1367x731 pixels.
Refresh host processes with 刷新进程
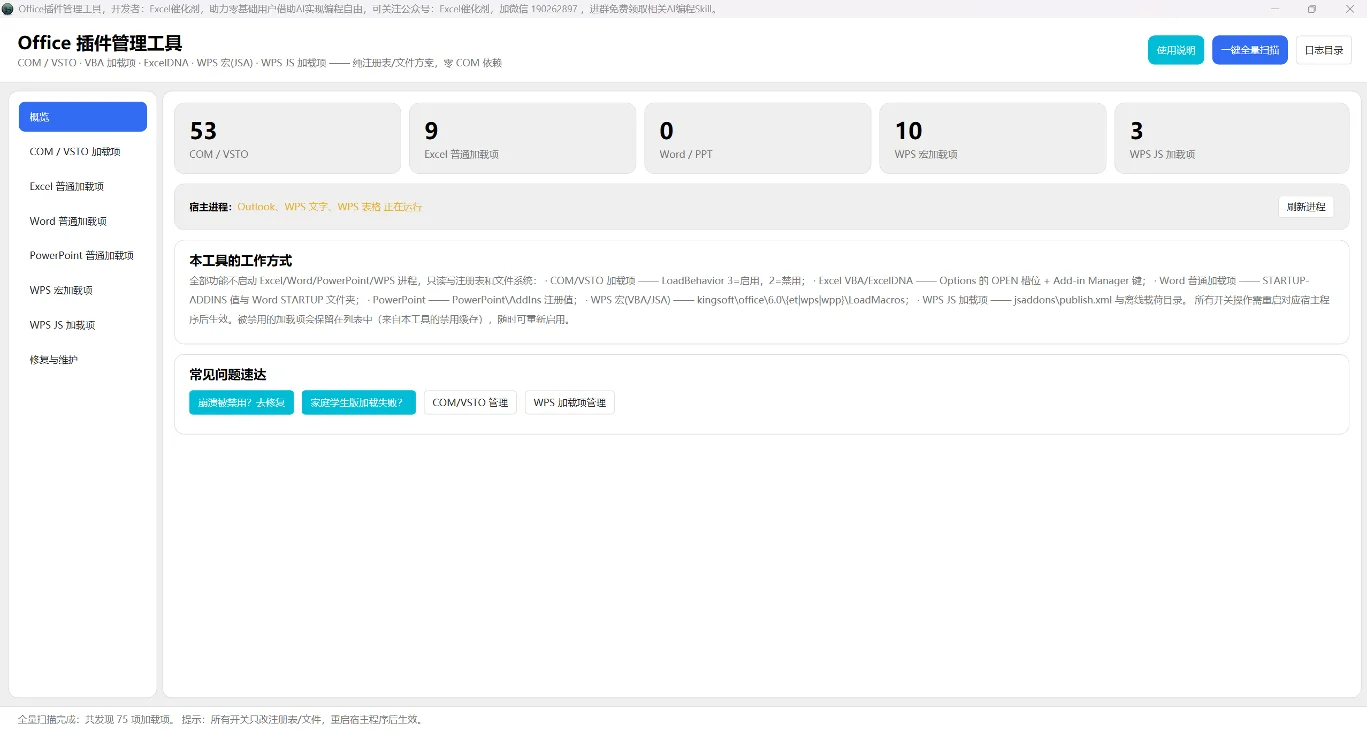click(x=1306, y=207)
